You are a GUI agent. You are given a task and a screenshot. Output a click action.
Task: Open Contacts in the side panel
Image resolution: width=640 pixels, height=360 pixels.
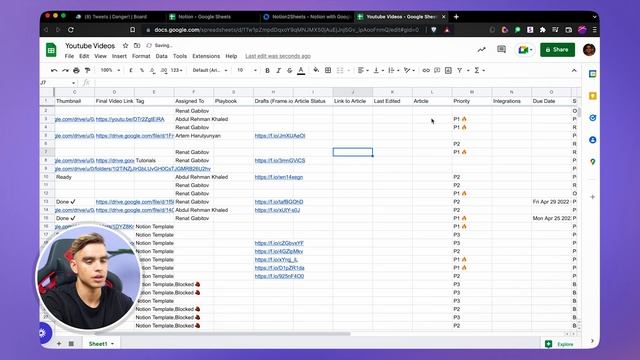click(593, 140)
